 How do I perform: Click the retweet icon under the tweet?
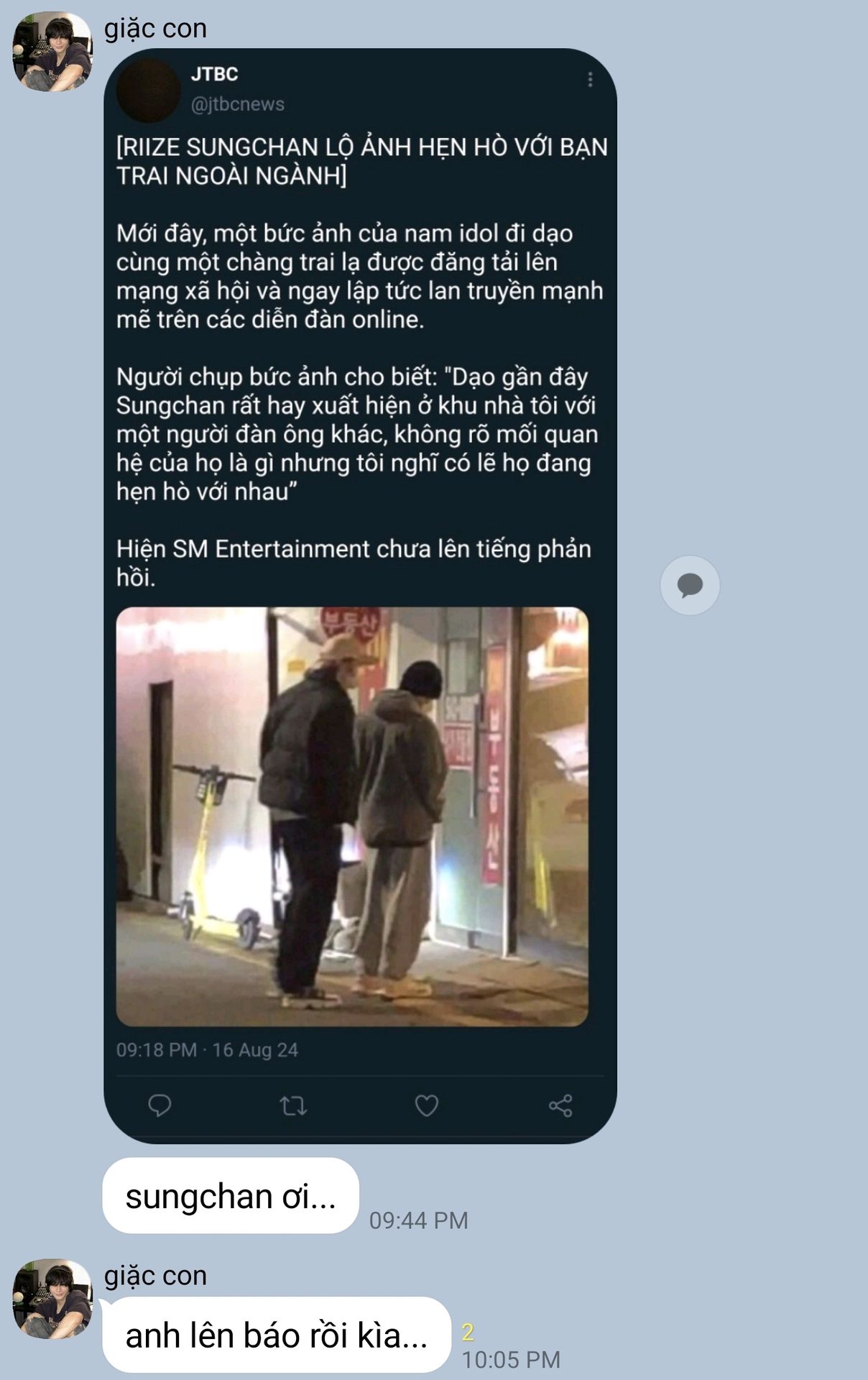click(x=293, y=1105)
